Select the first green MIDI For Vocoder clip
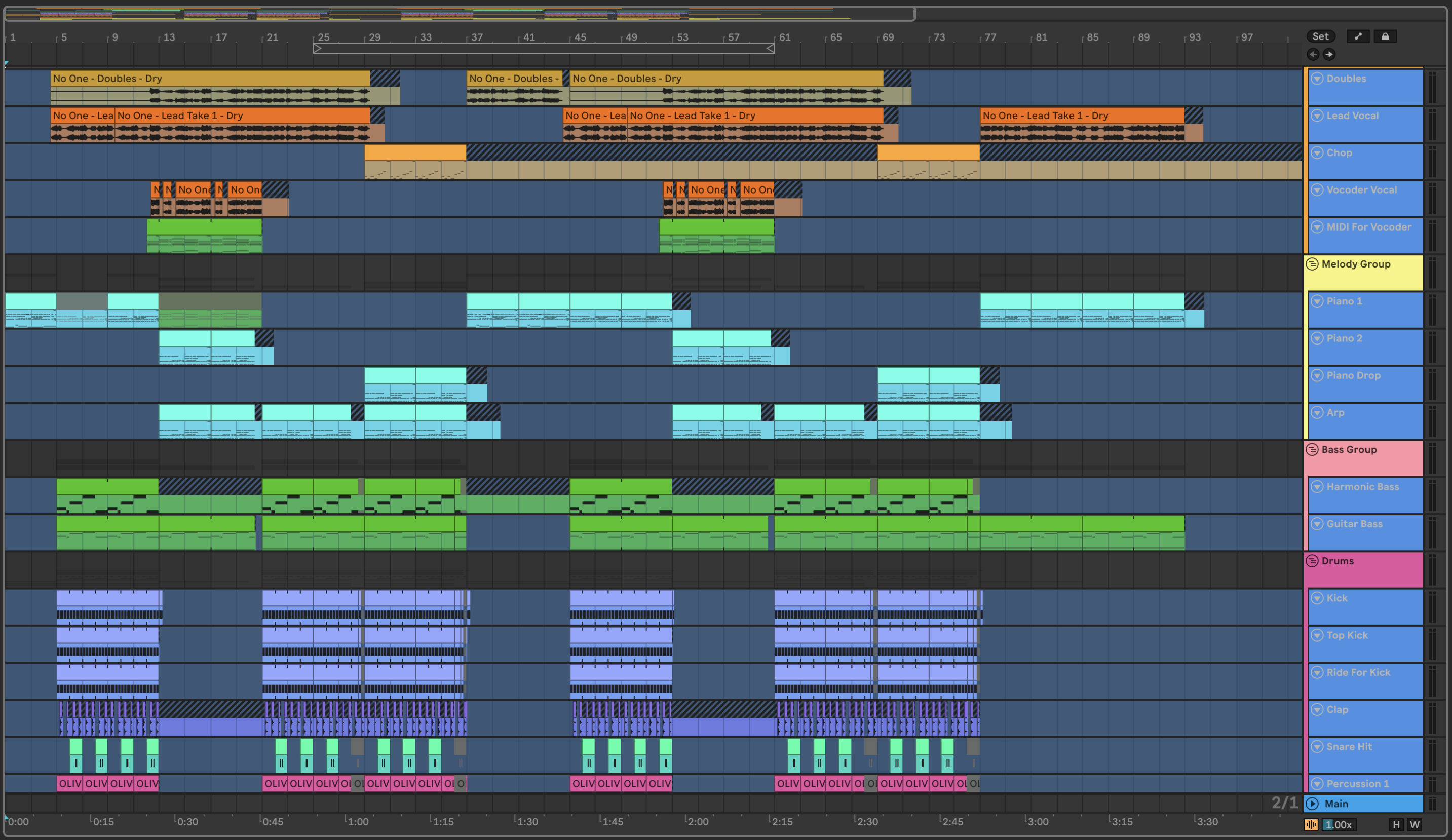1452x840 pixels. pyautogui.click(x=204, y=236)
